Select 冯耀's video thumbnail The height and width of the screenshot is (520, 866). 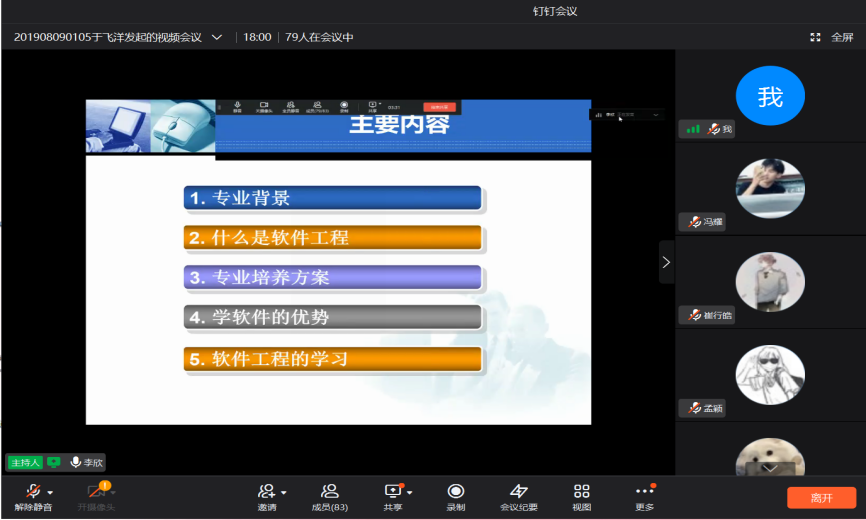click(770, 188)
